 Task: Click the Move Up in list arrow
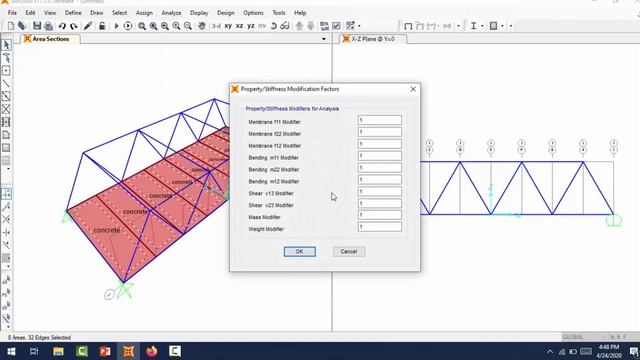pyautogui.click(x=299, y=26)
